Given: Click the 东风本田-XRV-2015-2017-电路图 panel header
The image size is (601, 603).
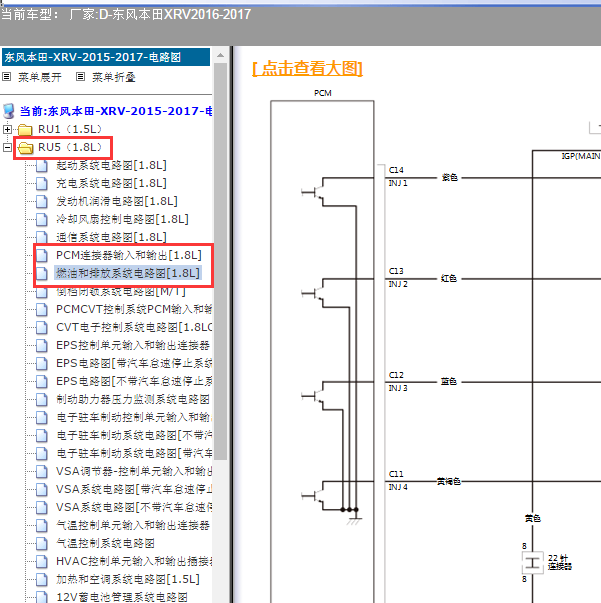Looking at the screenshot, I should pos(106,57).
